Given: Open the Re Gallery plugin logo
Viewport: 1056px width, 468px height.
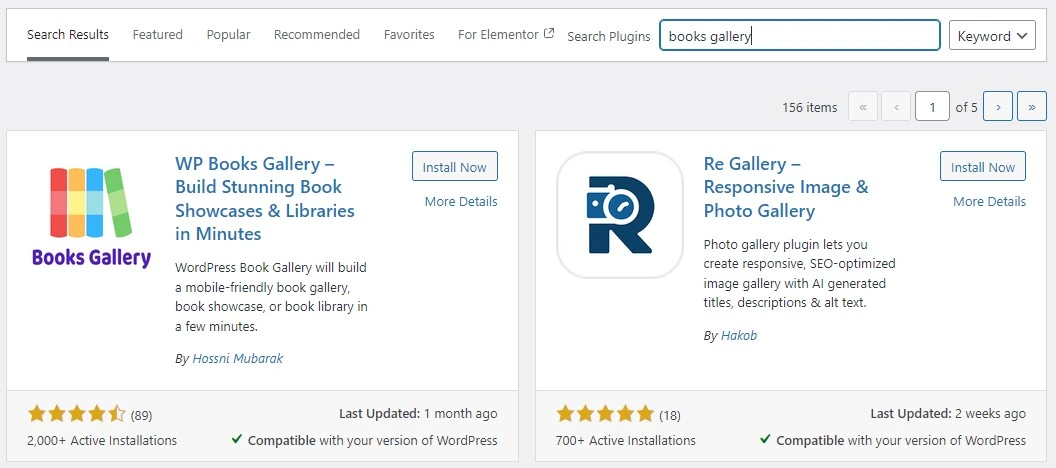Looking at the screenshot, I should pyautogui.click(x=620, y=215).
